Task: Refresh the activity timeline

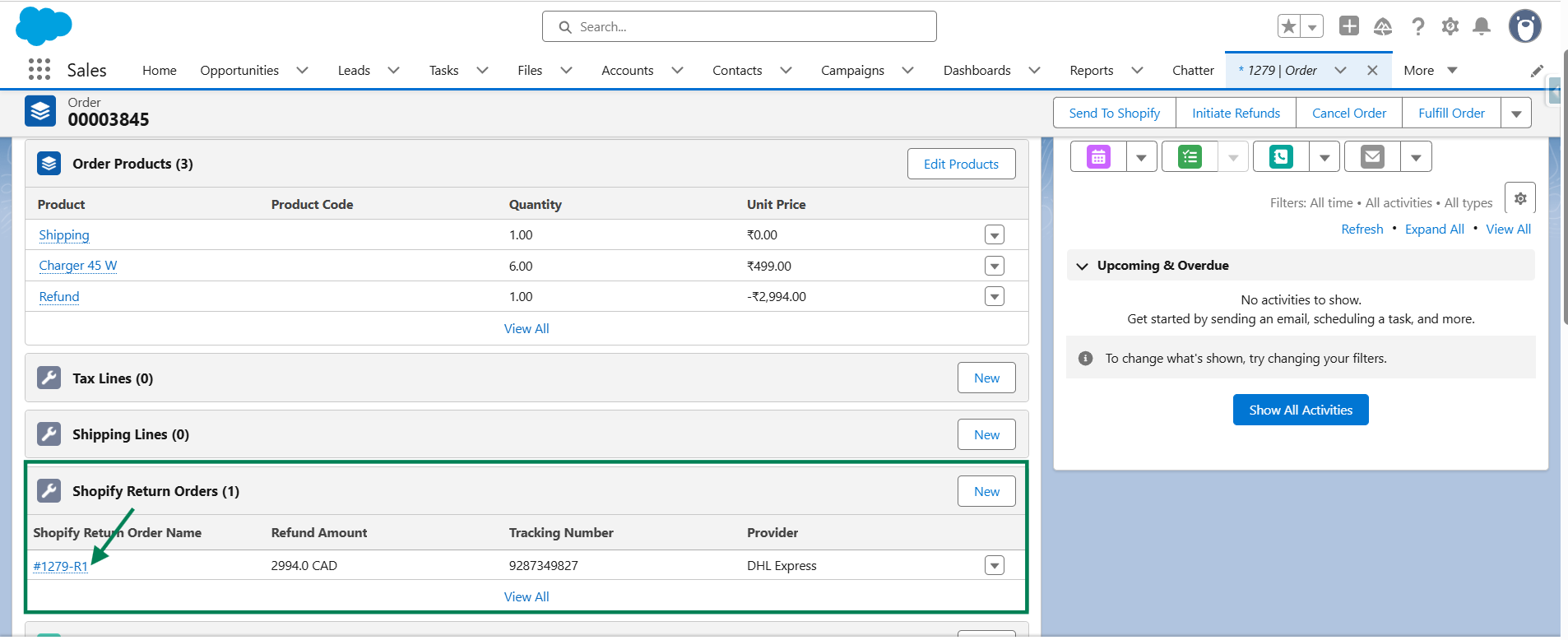Action: [x=1362, y=230]
